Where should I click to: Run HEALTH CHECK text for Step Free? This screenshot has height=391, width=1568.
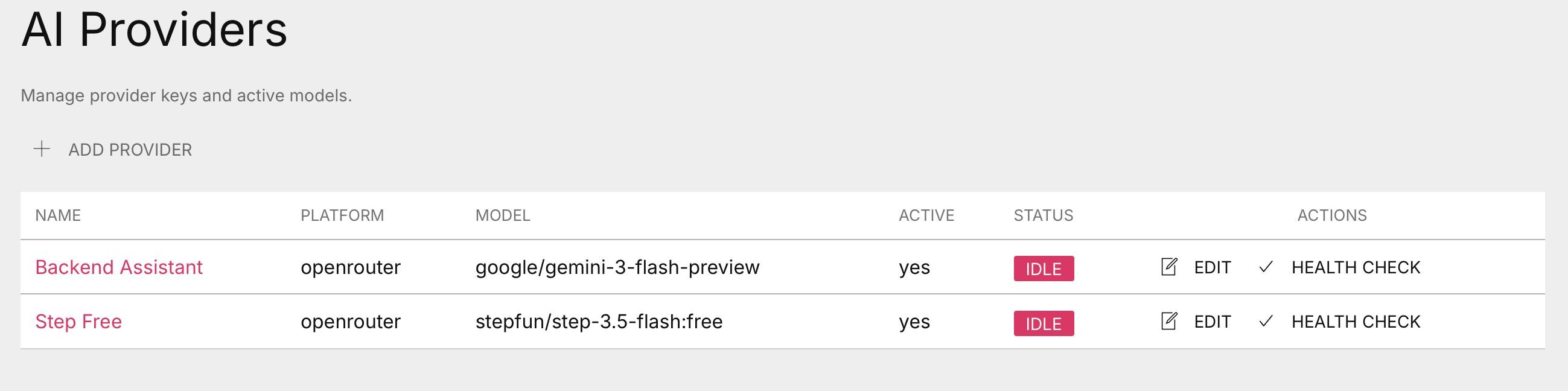[1356, 322]
